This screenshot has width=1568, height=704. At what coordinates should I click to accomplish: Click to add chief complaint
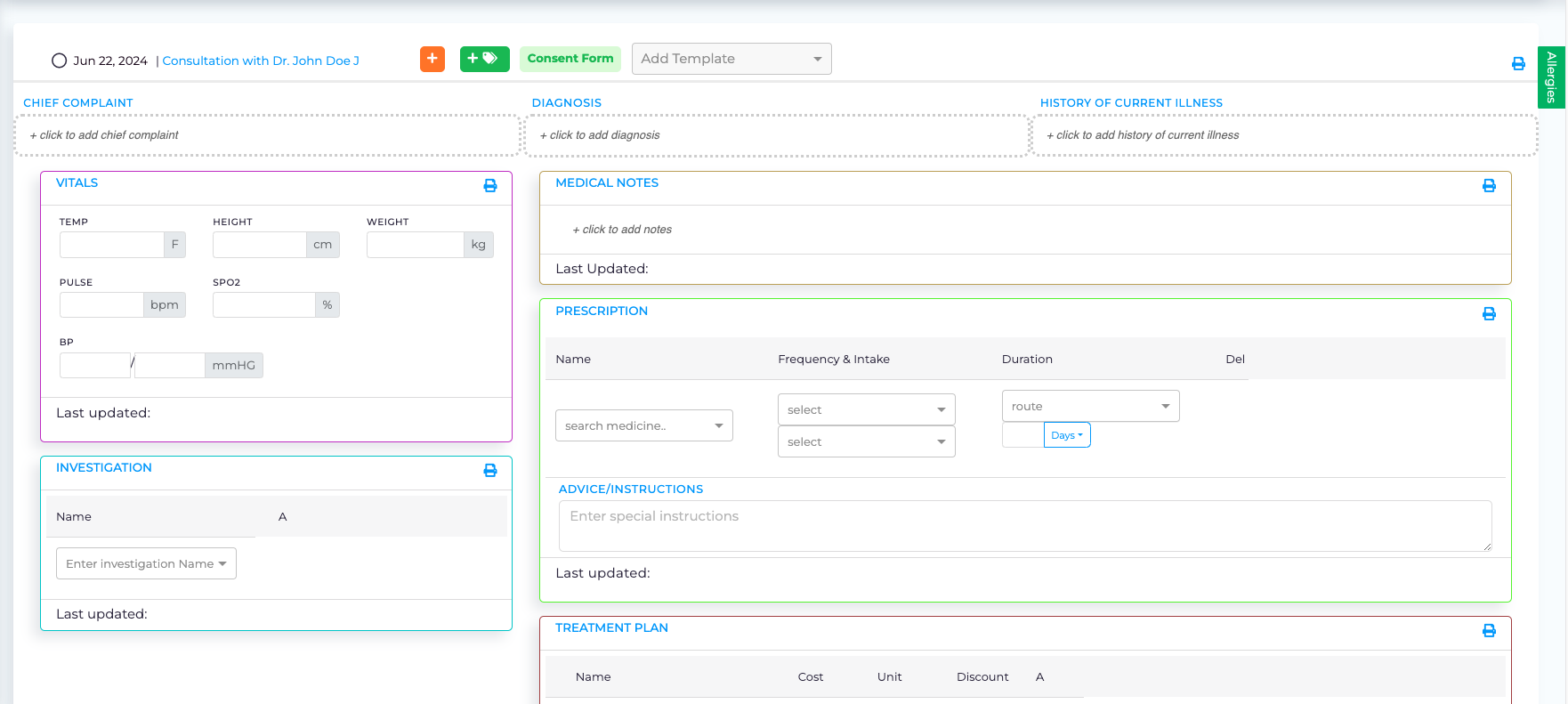(267, 135)
